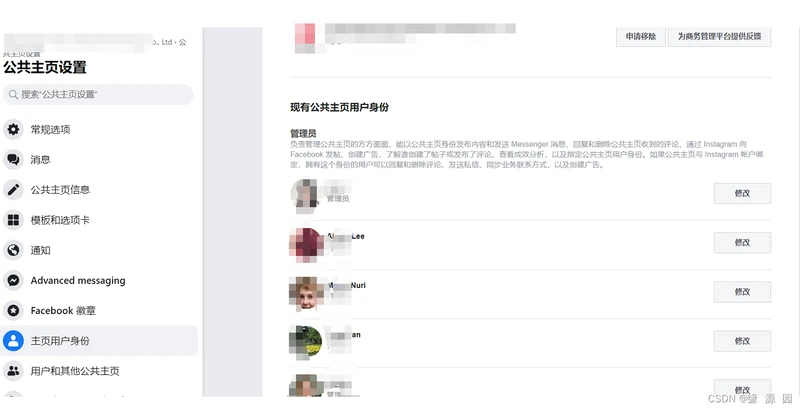The height and width of the screenshot is (409, 800).
Task: Select the Facebook 徽章 star icon
Action: 13,310
